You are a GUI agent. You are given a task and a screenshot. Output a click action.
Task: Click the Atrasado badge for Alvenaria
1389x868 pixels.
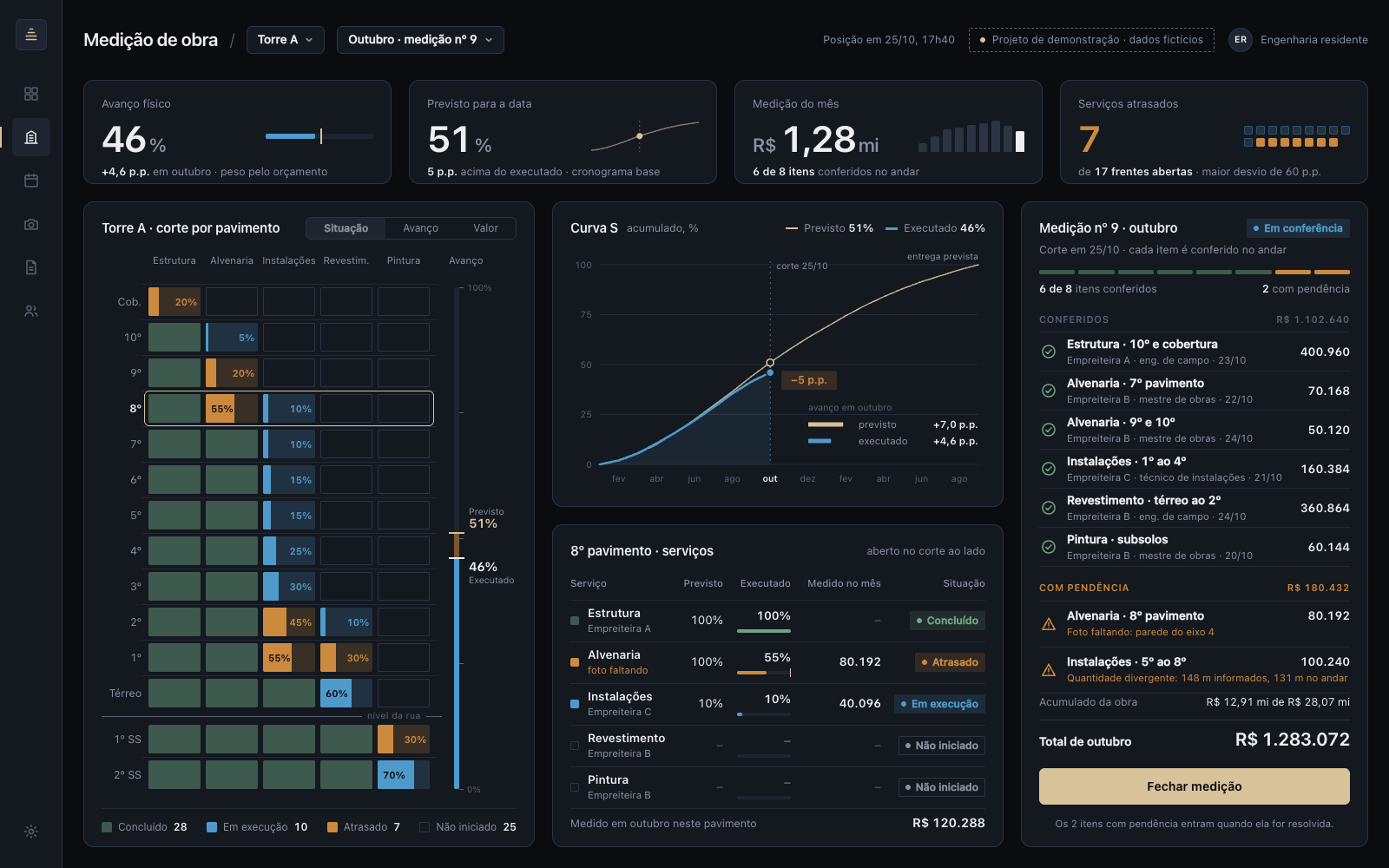click(950, 662)
